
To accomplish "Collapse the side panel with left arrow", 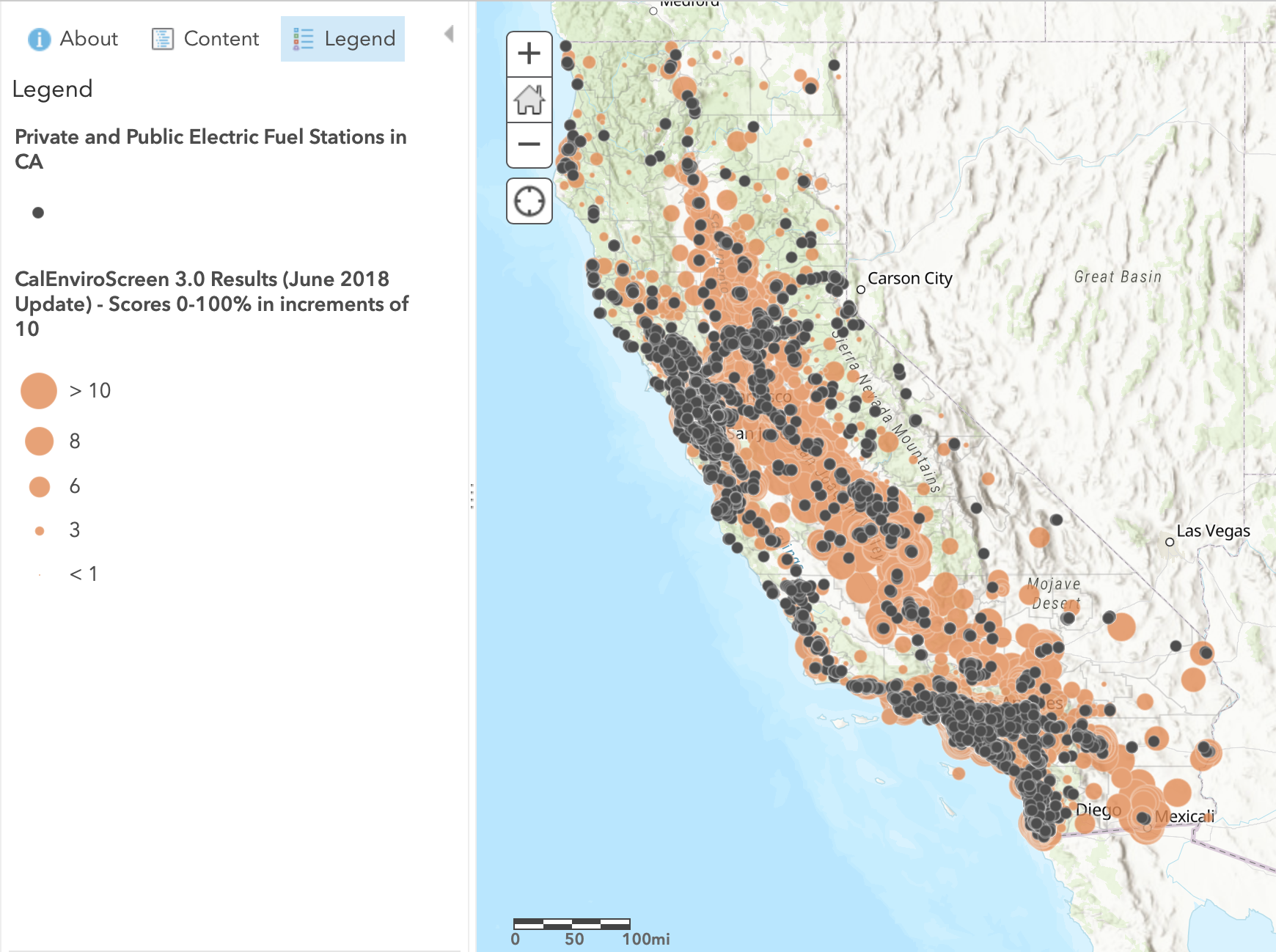I will [449, 34].
